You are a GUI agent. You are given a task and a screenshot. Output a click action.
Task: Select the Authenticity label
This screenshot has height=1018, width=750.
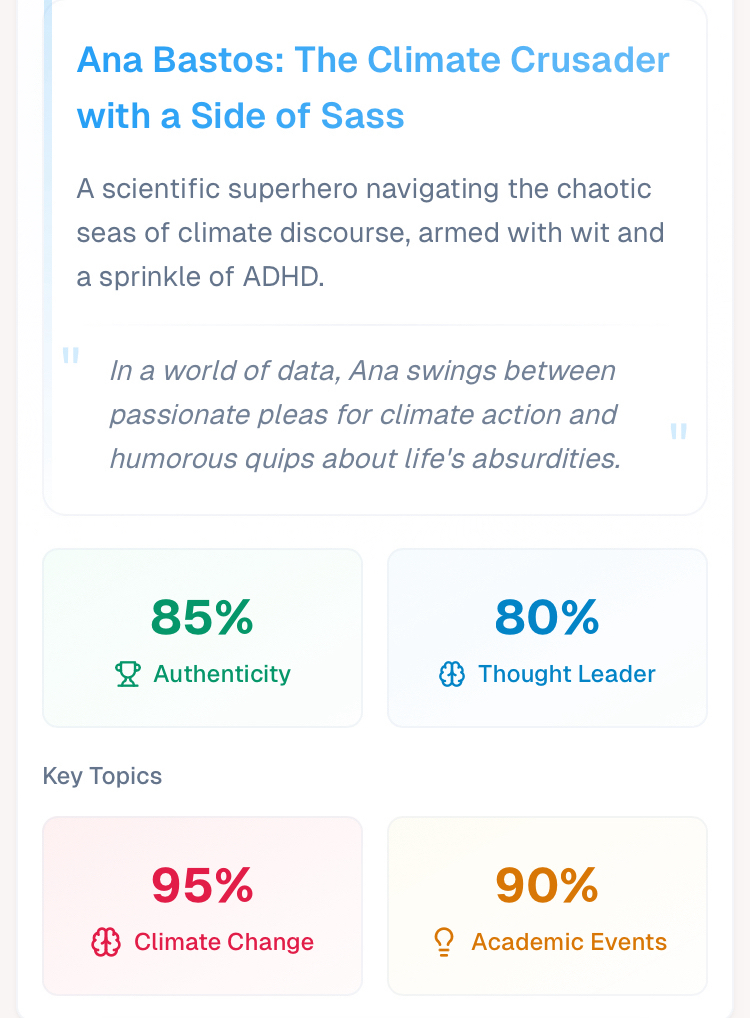point(222,675)
